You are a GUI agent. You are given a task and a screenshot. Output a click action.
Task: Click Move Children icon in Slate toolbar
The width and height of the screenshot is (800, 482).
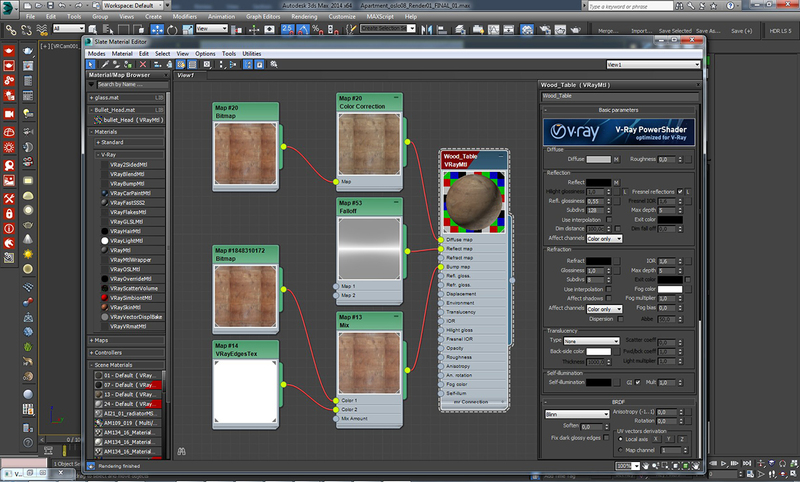click(158, 64)
